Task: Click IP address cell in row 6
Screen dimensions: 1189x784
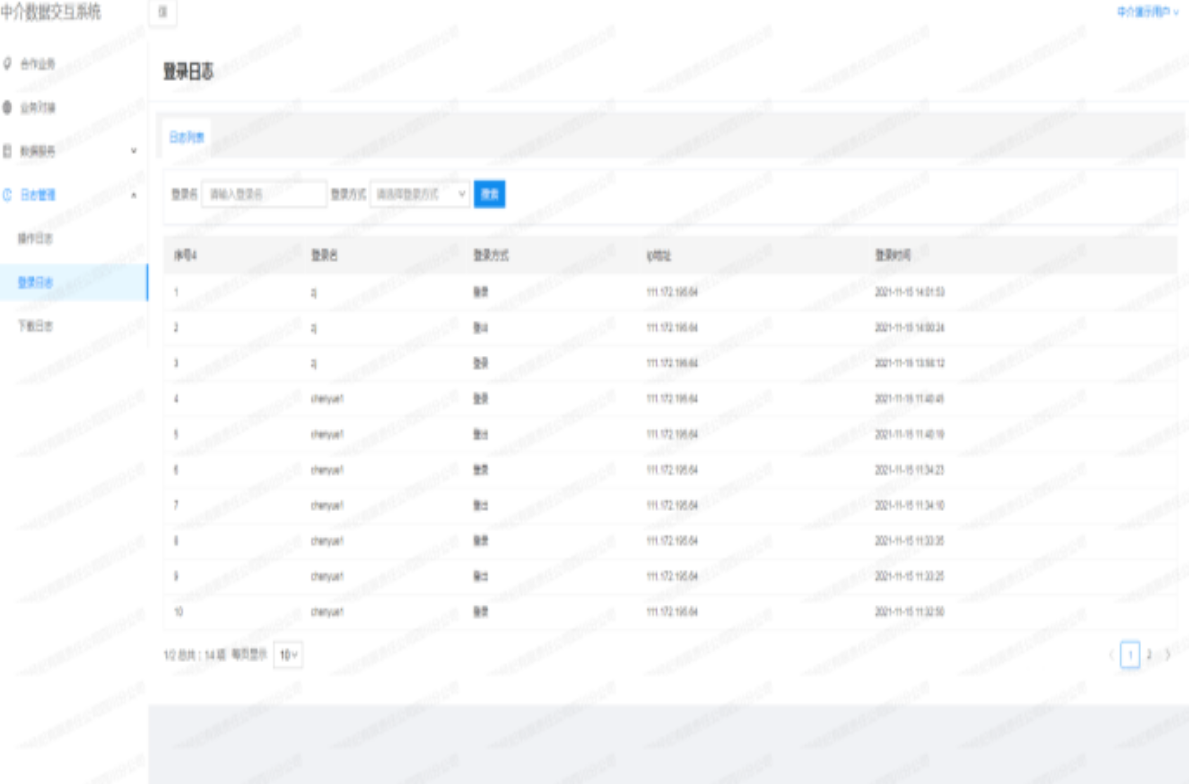Action: (672, 470)
